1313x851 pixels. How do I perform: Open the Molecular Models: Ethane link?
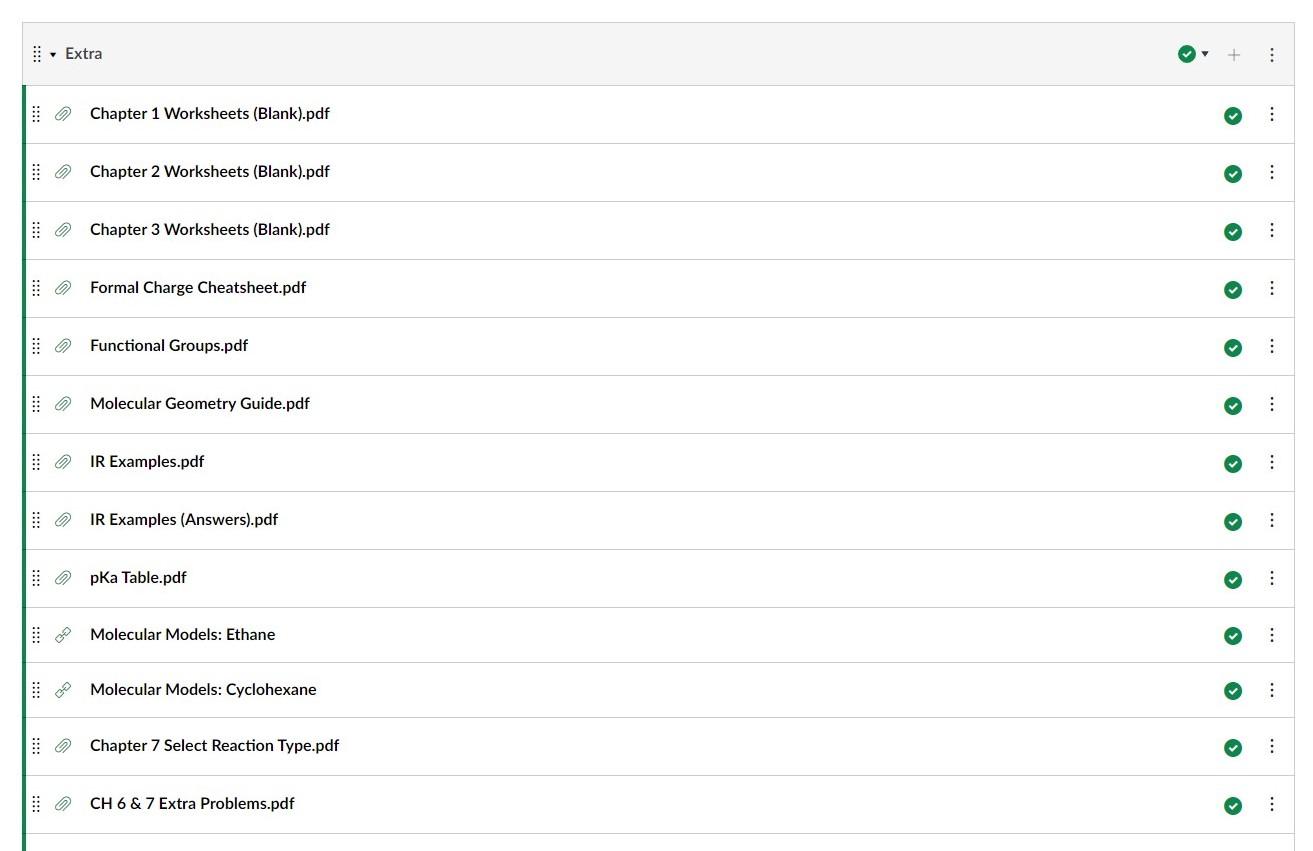click(x=182, y=635)
